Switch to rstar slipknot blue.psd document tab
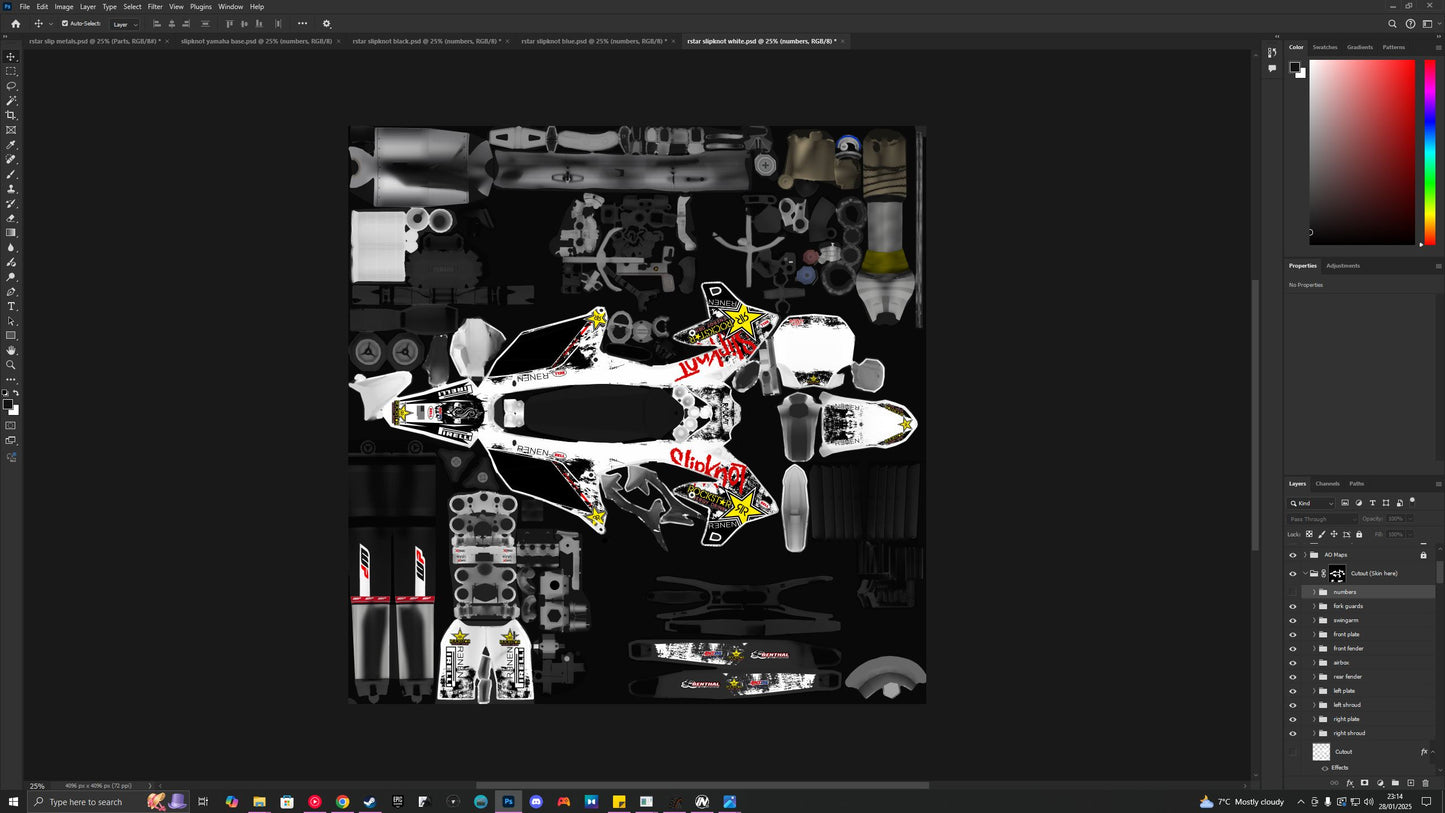The height and width of the screenshot is (813, 1445). coord(593,41)
